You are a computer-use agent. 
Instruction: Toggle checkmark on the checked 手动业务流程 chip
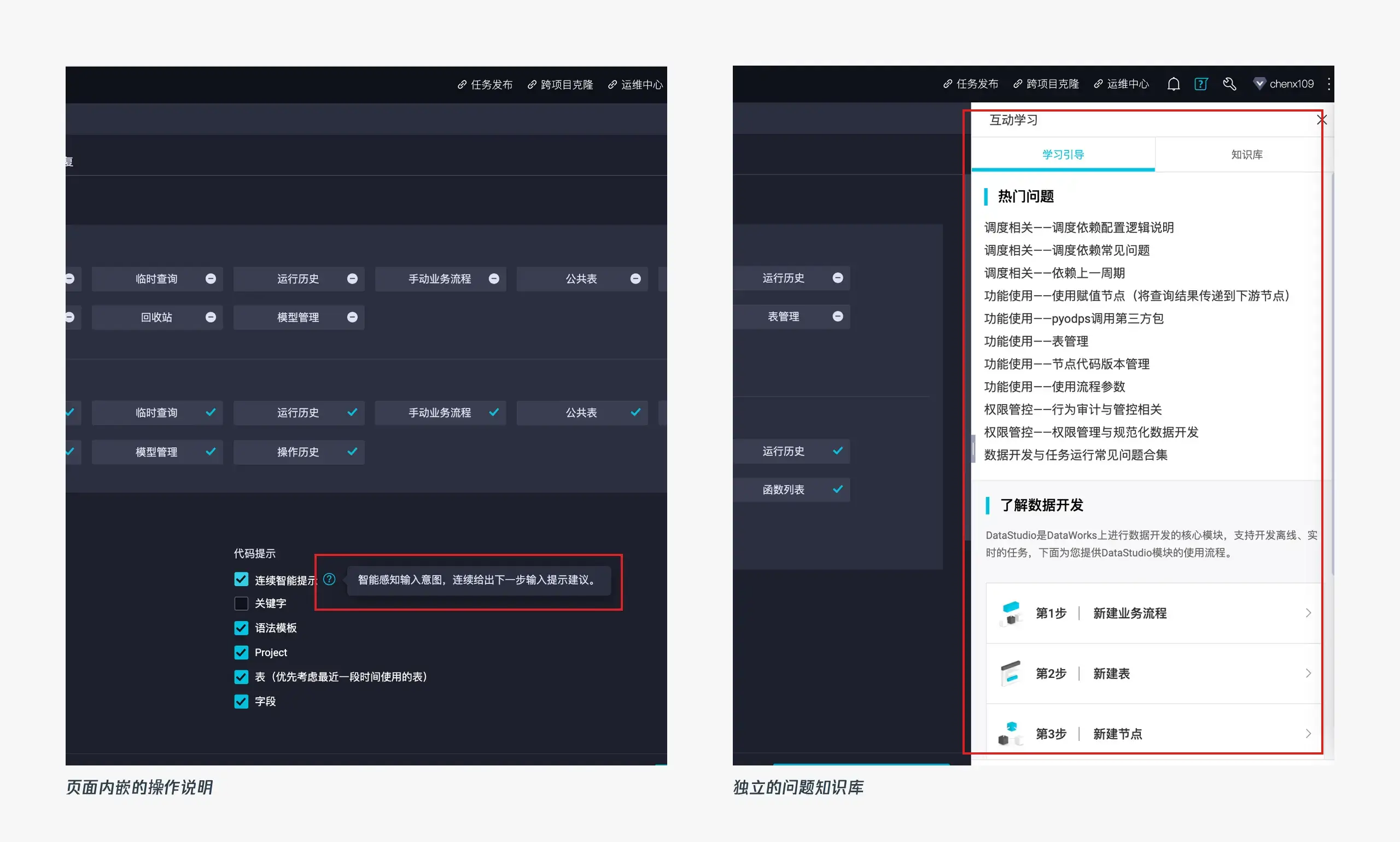tap(494, 412)
